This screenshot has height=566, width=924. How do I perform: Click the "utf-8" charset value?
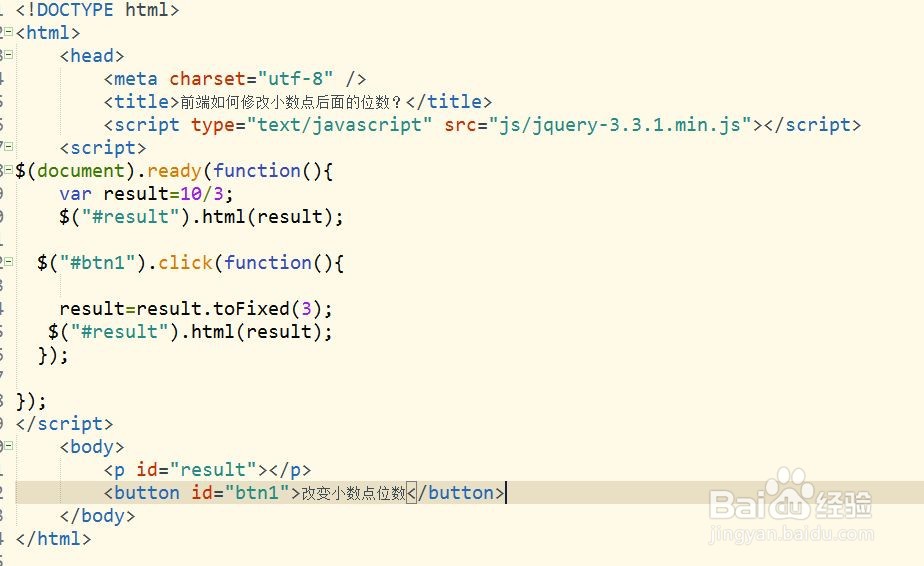coord(295,78)
